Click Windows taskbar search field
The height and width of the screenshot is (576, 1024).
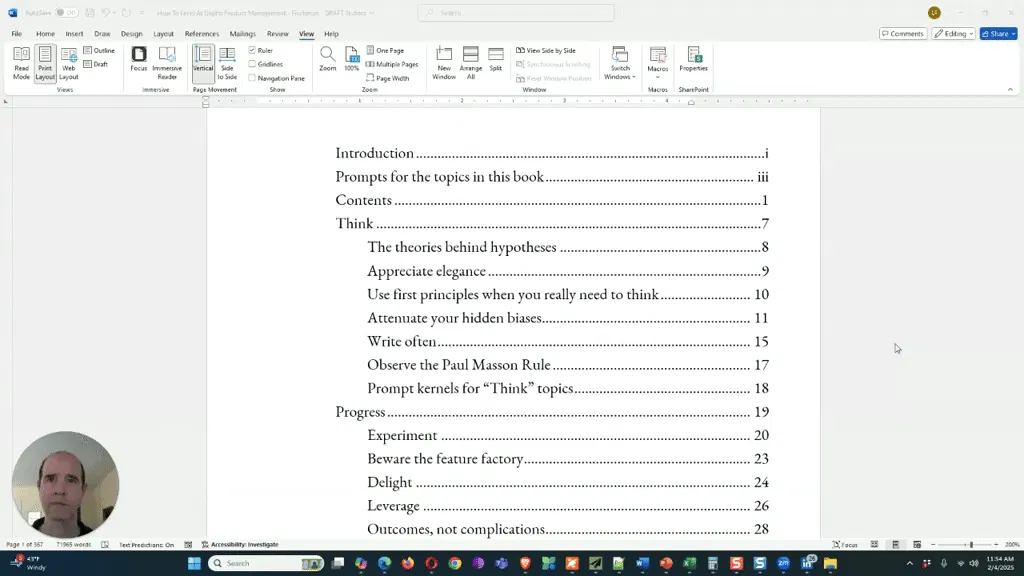pyautogui.click(x=266, y=563)
